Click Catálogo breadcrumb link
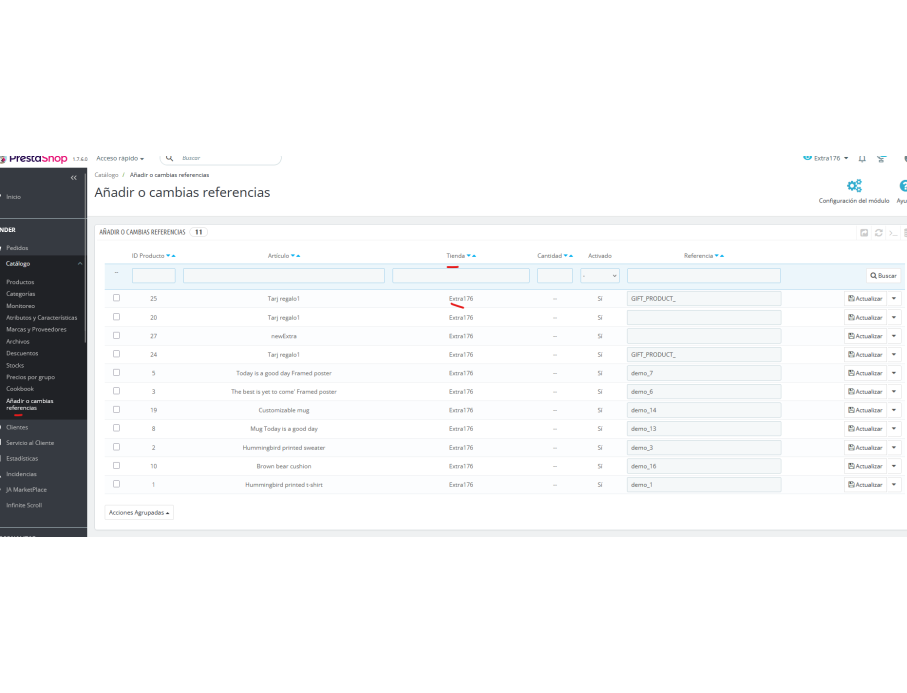 [106, 175]
